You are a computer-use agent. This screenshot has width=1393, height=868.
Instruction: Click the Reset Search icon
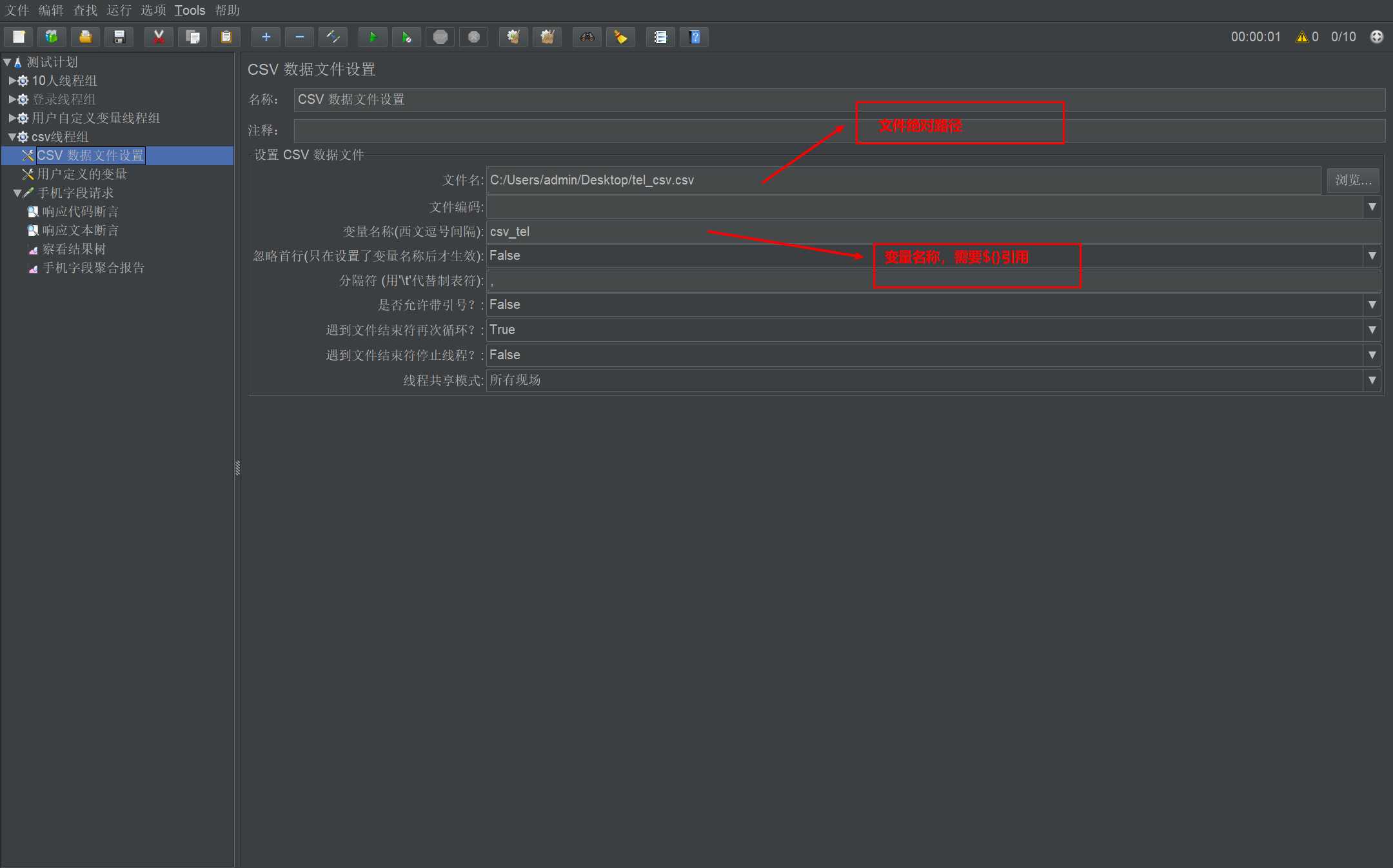[x=620, y=37]
